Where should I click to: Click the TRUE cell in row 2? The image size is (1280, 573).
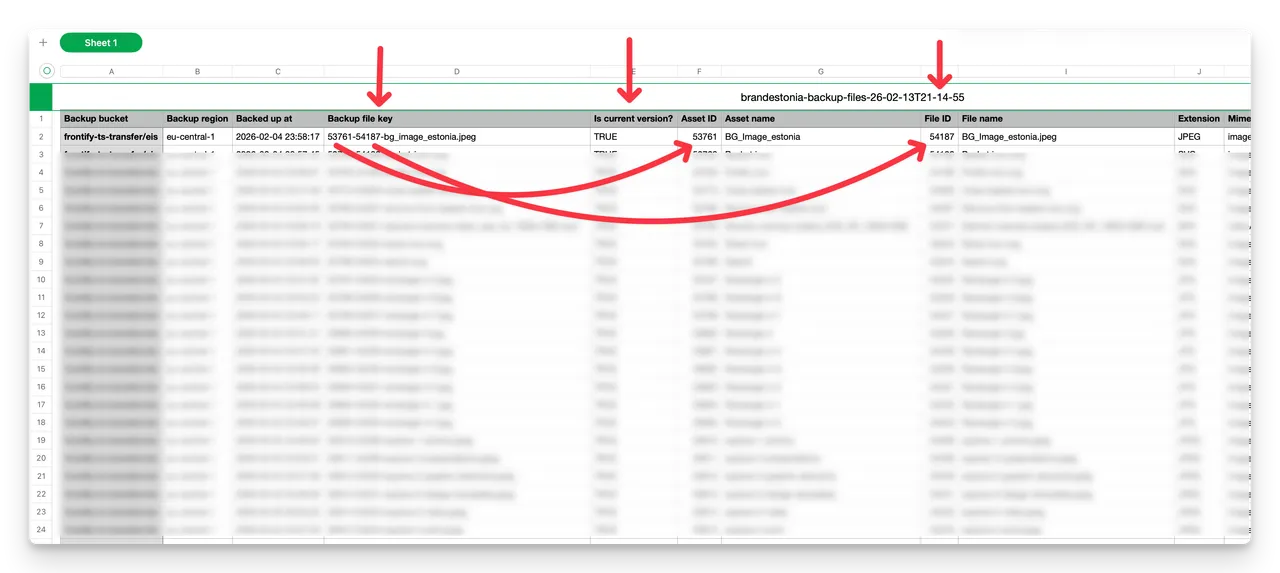coord(634,137)
